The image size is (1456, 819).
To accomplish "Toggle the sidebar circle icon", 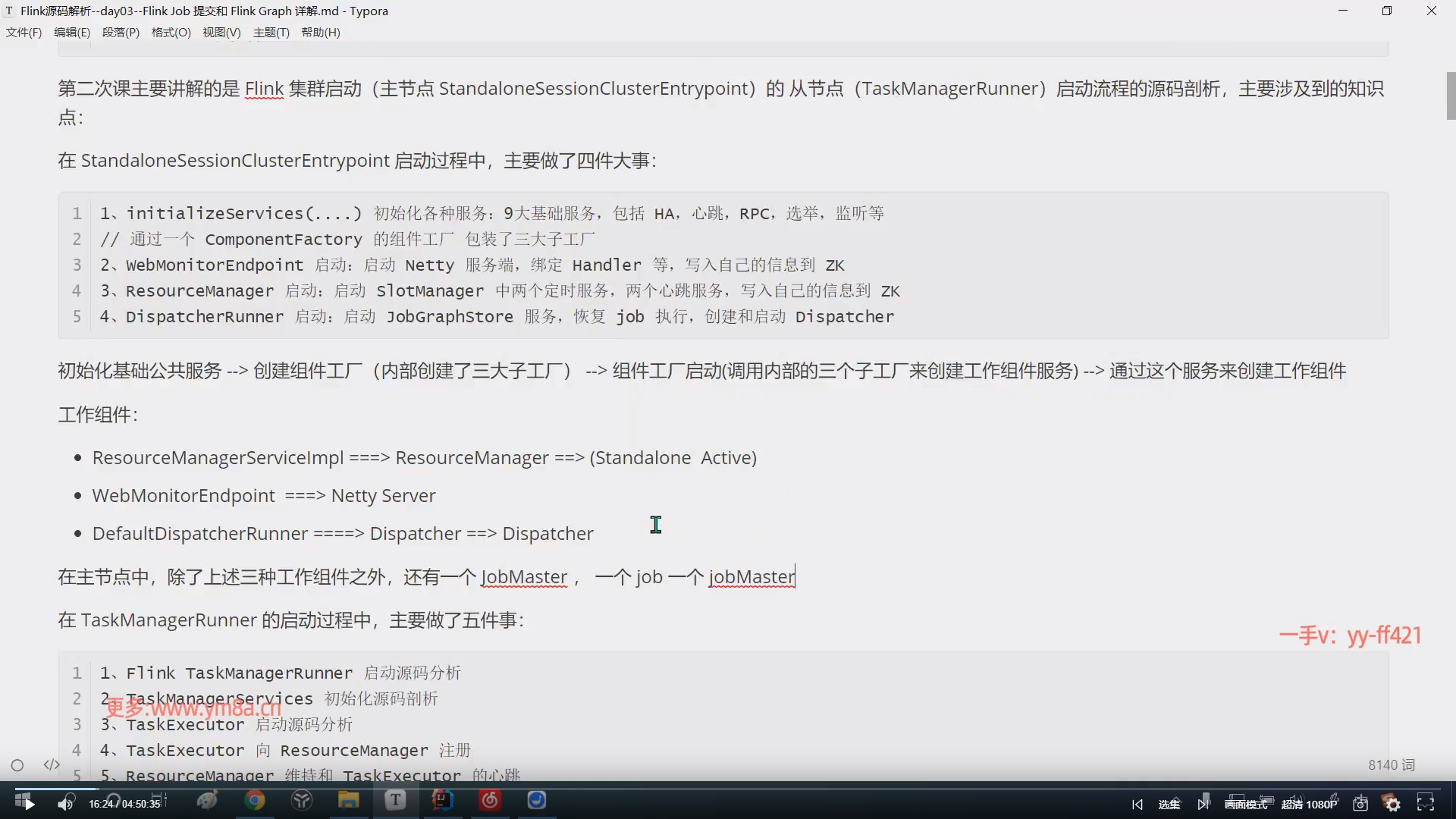I will 17,765.
